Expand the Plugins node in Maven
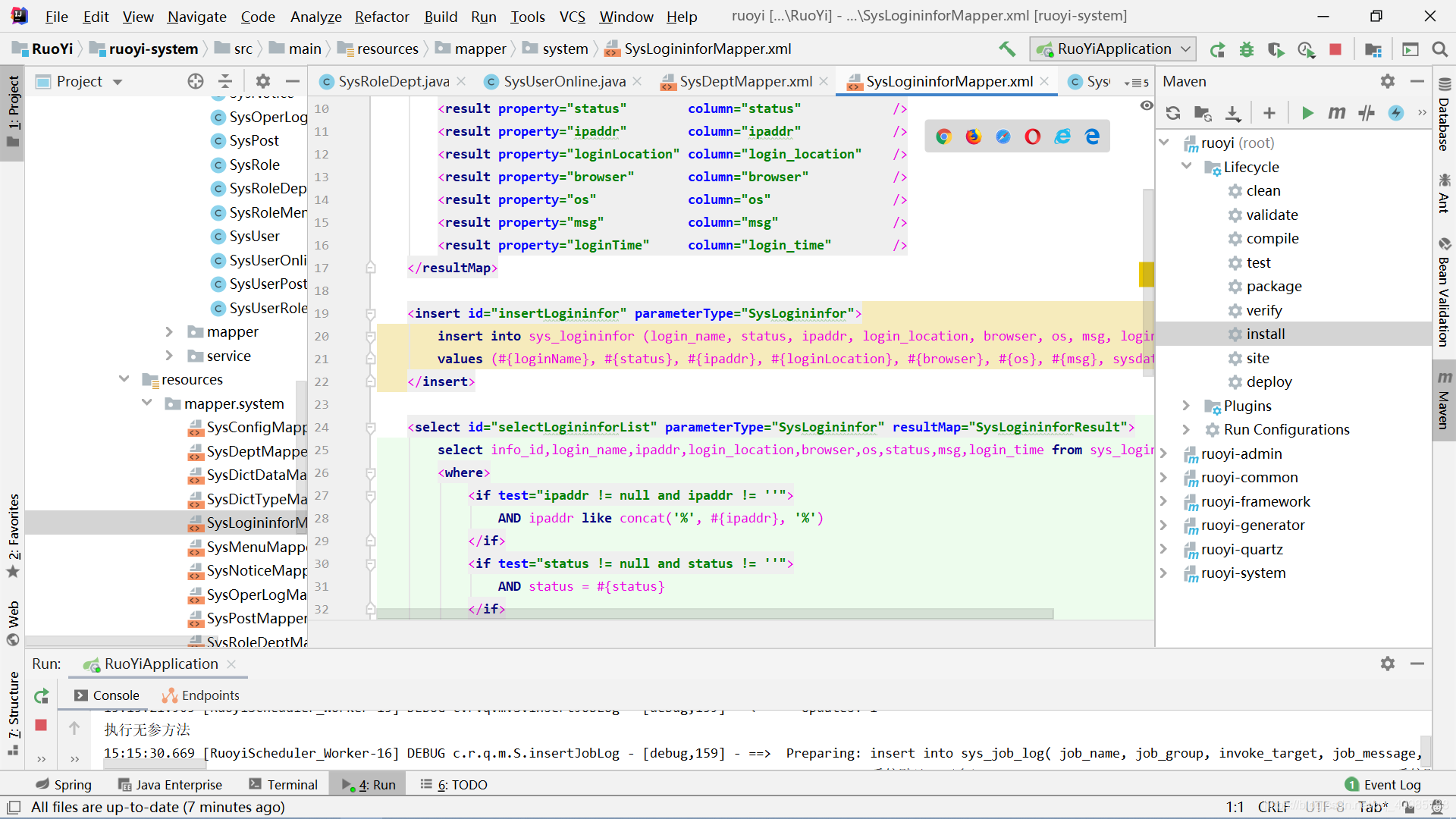Viewport: 1456px width, 819px height. 1187,406
